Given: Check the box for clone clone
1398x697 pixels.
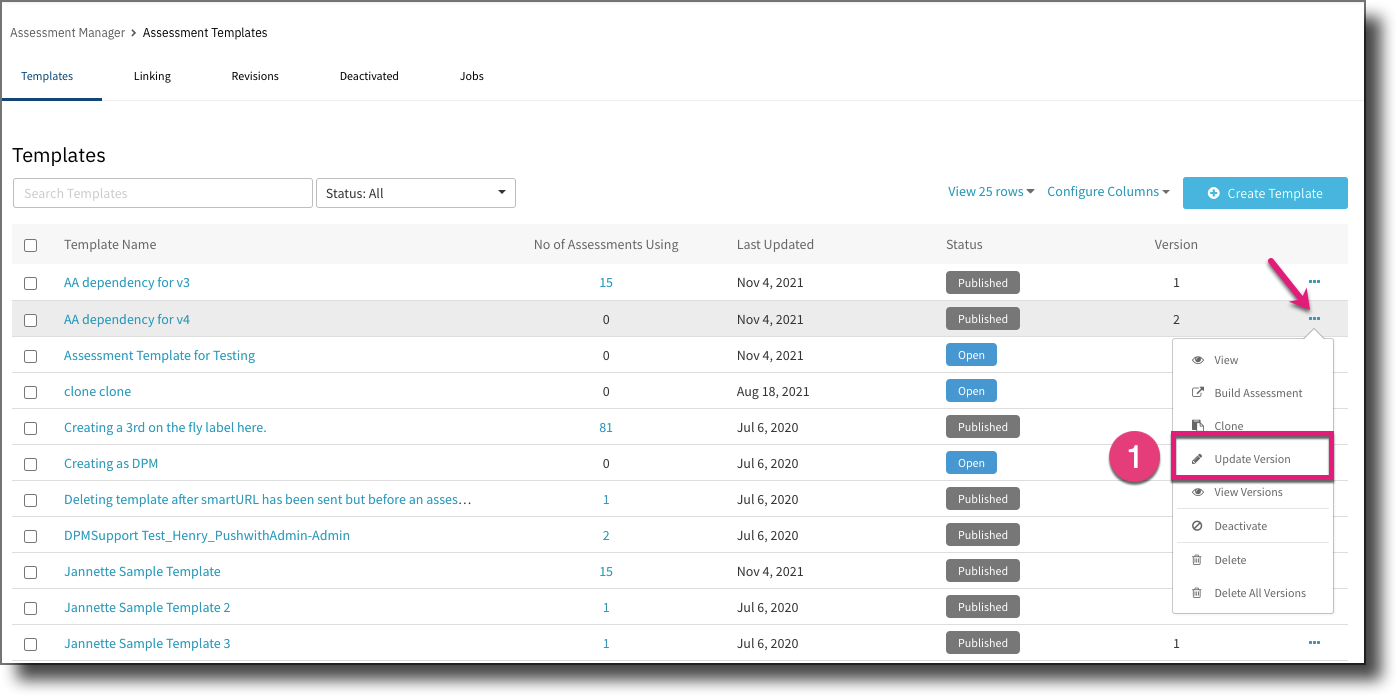Looking at the screenshot, I should (x=30, y=391).
